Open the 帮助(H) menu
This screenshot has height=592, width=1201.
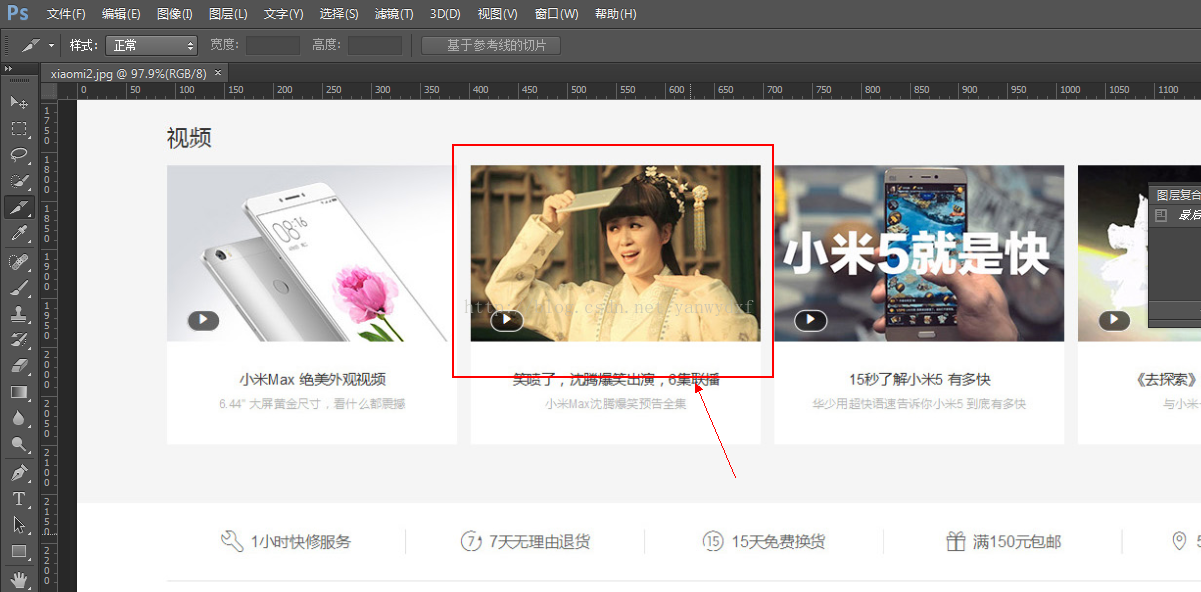tap(615, 14)
